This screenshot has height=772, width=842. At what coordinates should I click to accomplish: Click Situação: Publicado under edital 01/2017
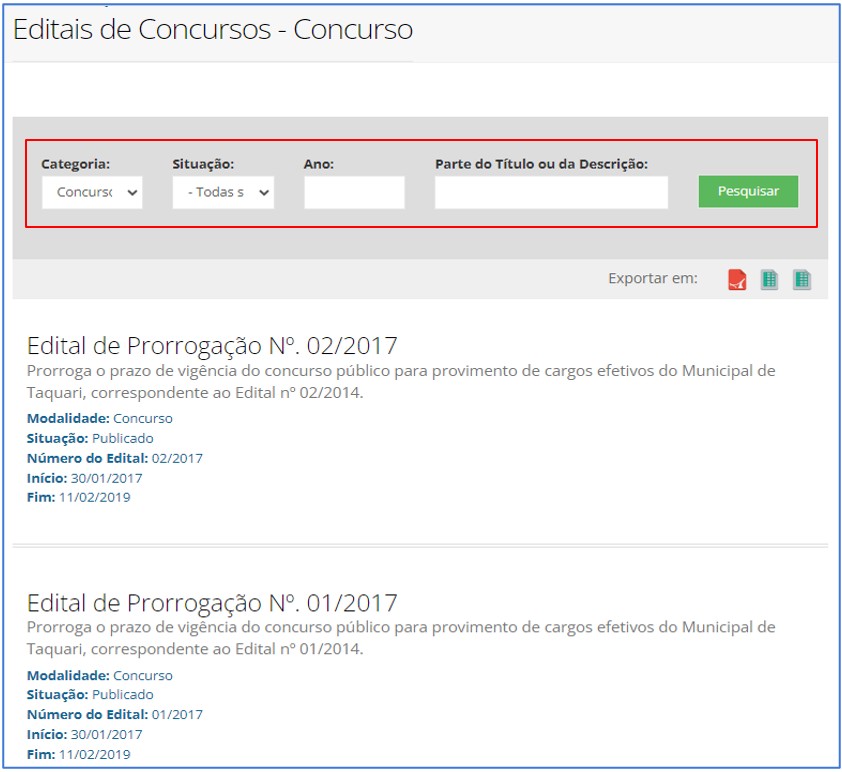pyautogui.click(x=90, y=694)
